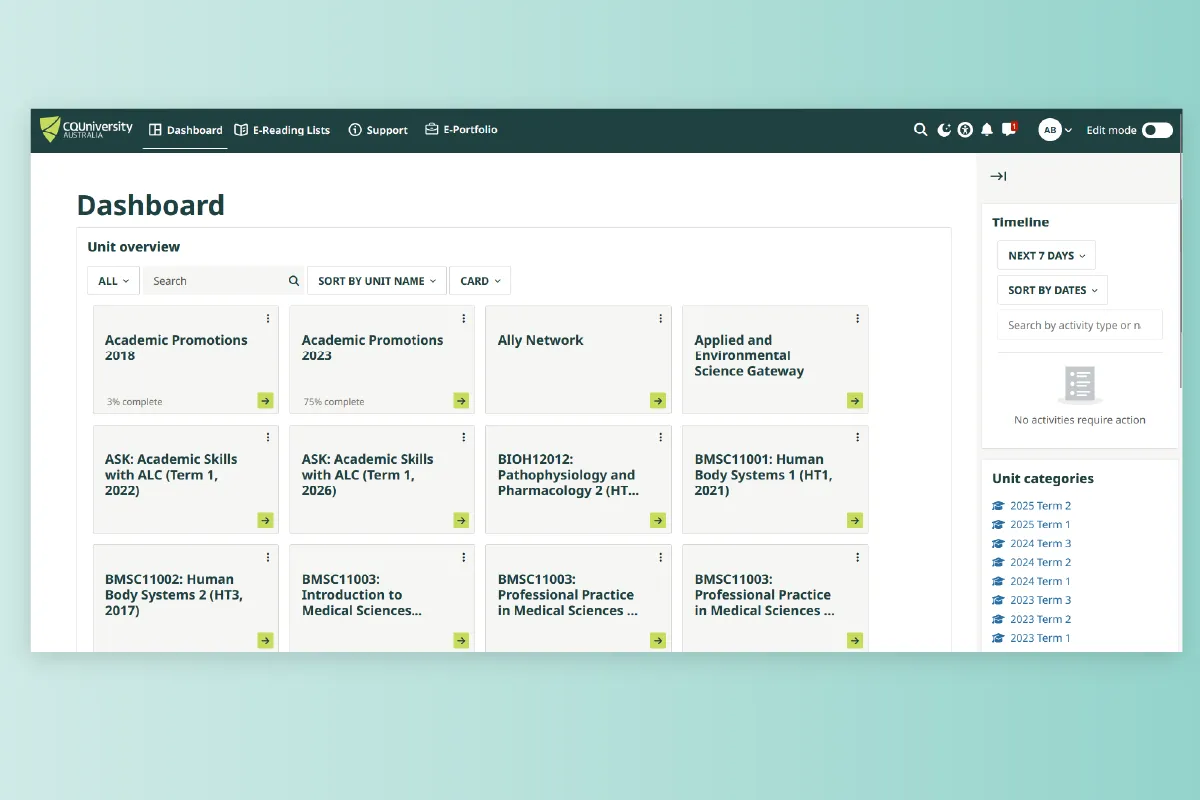Toggle the Edit mode switch
Screen dimensions: 1200x800
(1157, 130)
